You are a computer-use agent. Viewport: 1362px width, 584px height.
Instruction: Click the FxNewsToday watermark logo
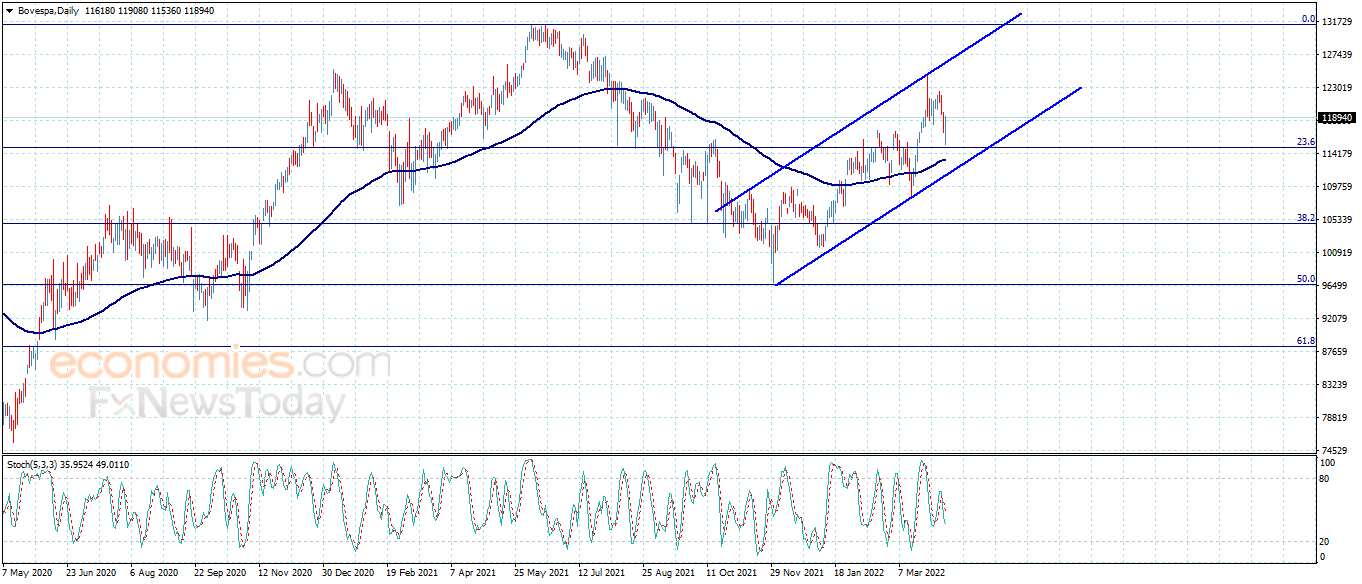point(218,403)
